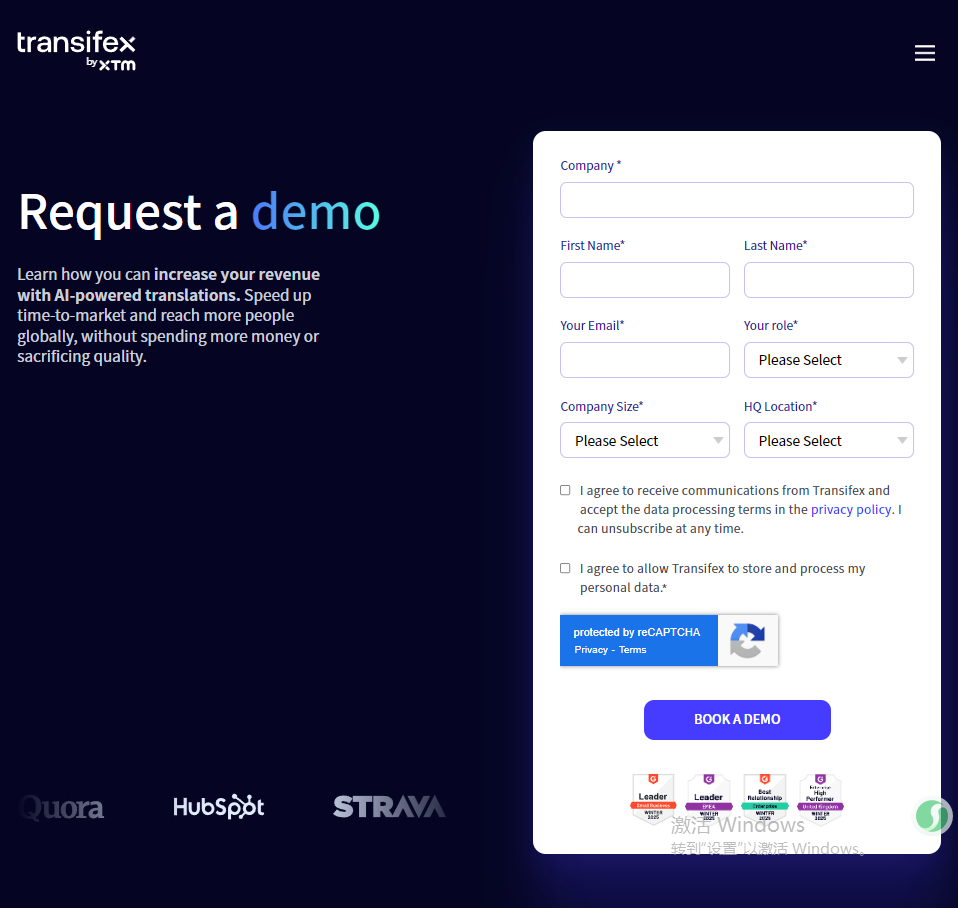The image size is (958, 908).
Task: Focus the Company input field
Action: coord(737,200)
